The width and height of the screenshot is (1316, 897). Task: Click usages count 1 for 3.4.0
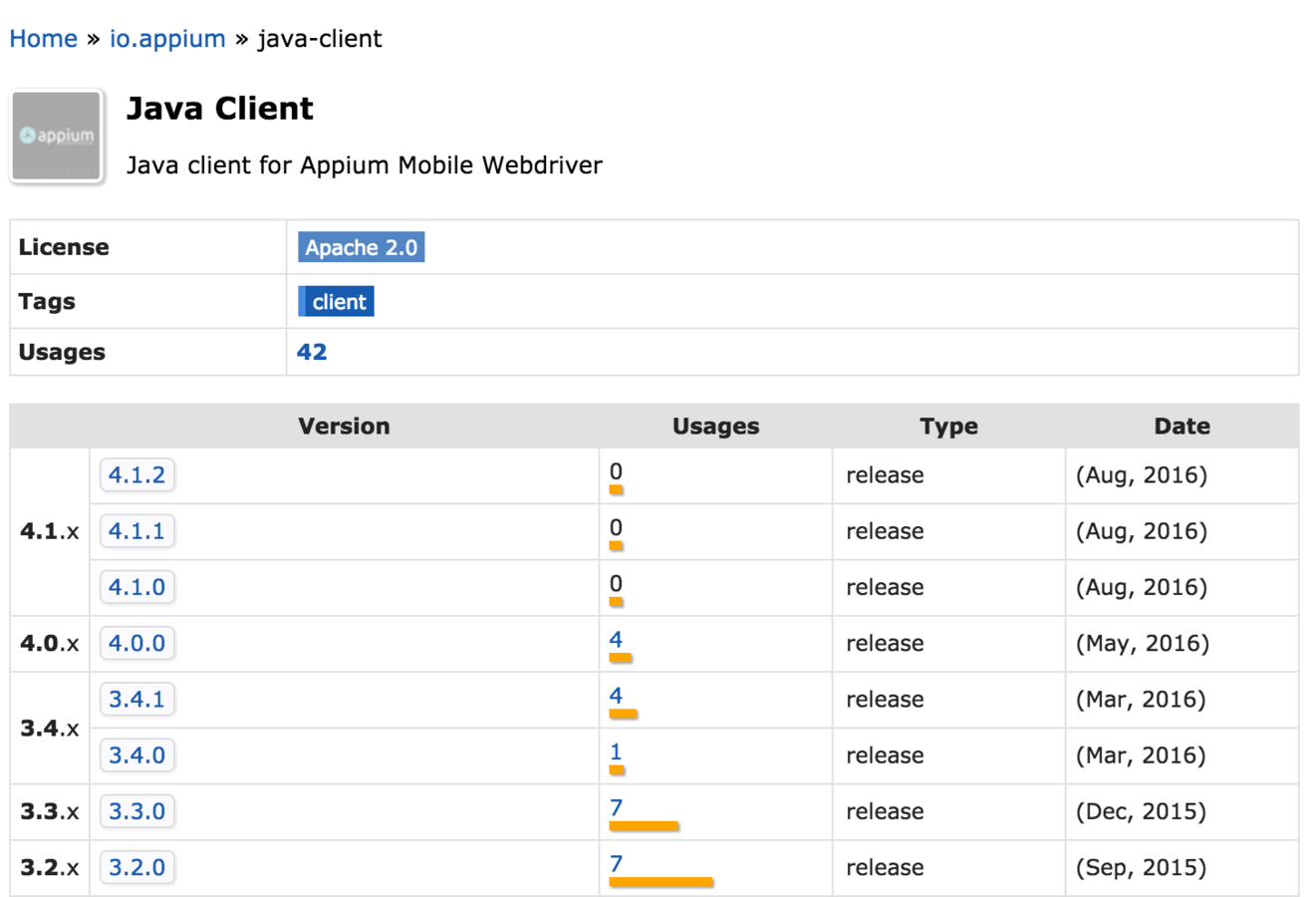pyautogui.click(x=616, y=752)
